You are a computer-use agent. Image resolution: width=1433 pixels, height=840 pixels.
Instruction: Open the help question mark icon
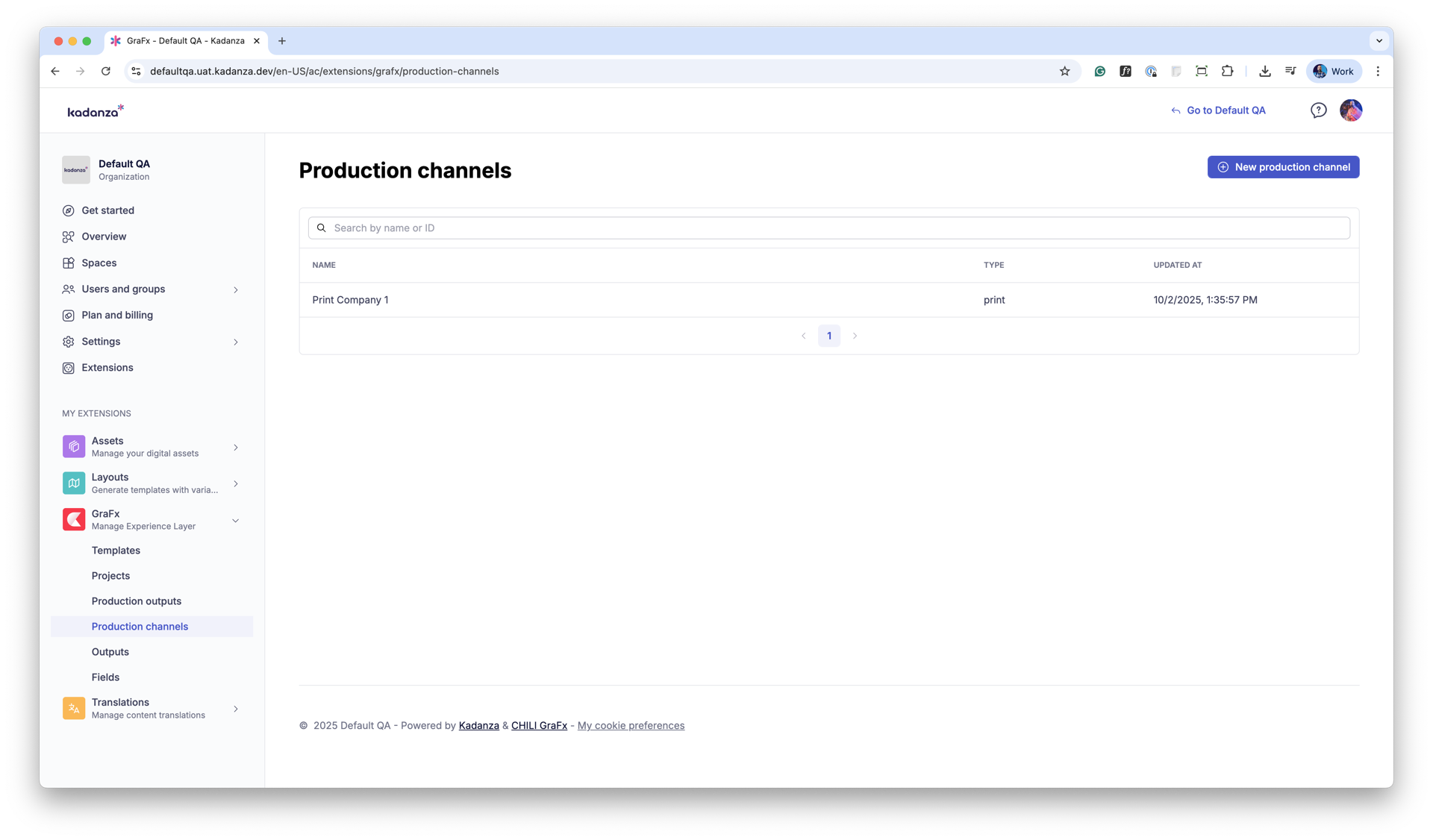[x=1318, y=110]
